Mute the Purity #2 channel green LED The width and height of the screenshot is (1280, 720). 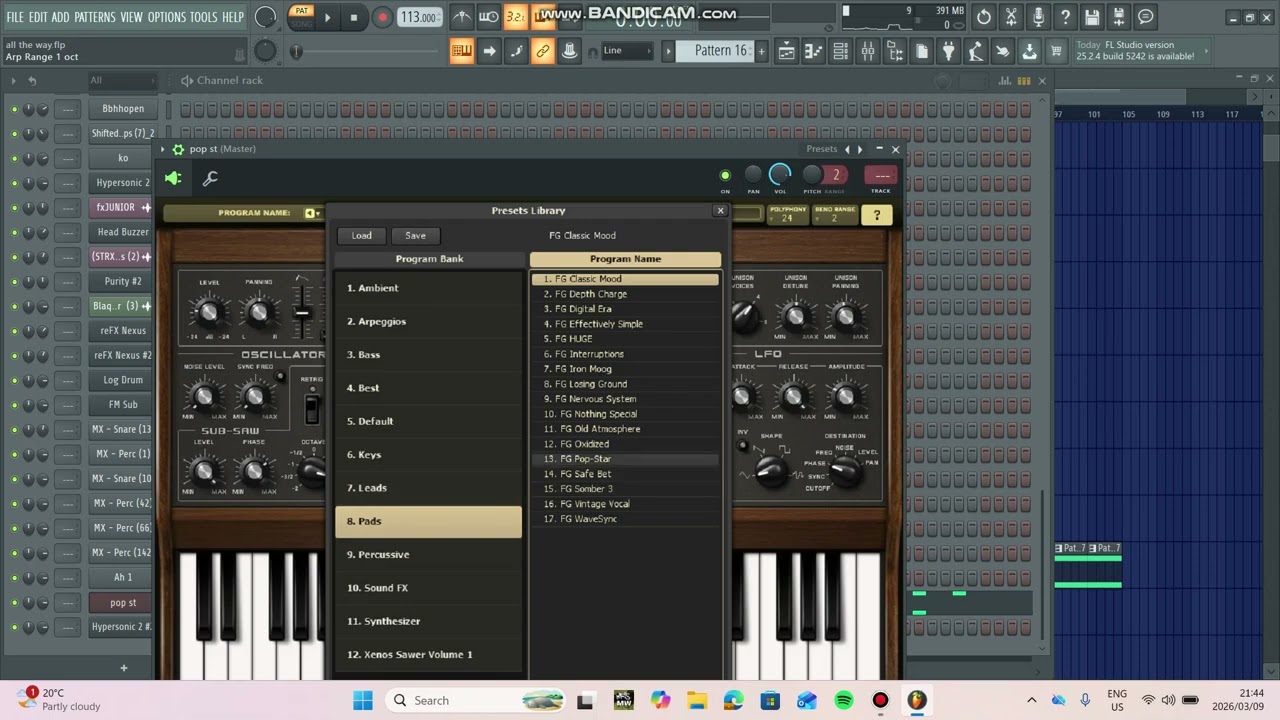[x=14, y=282]
